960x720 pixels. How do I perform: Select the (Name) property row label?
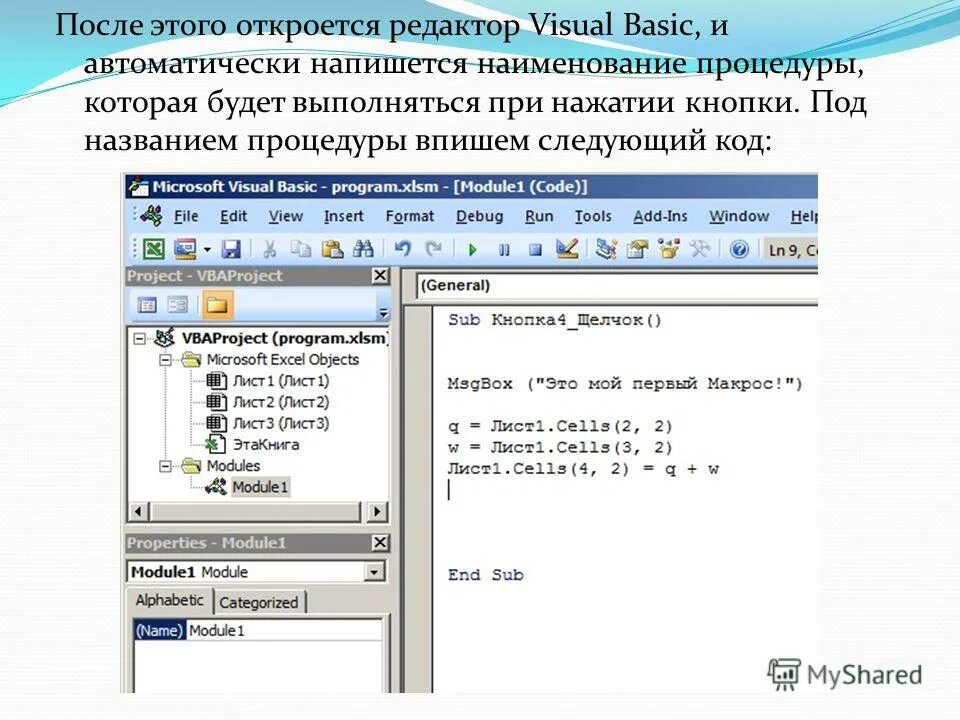coord(159,630)
